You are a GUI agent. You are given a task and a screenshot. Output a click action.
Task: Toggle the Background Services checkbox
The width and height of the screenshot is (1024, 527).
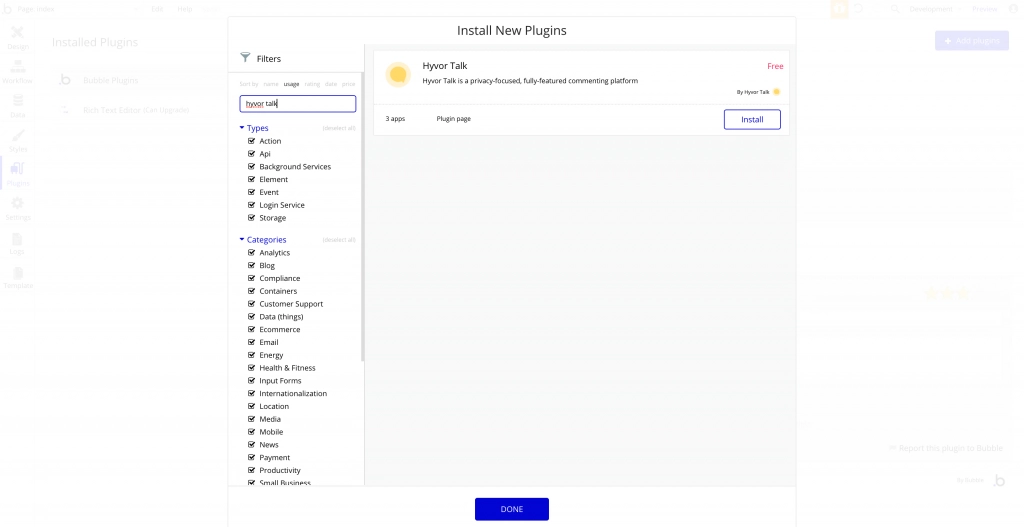[x=251, y=166]
